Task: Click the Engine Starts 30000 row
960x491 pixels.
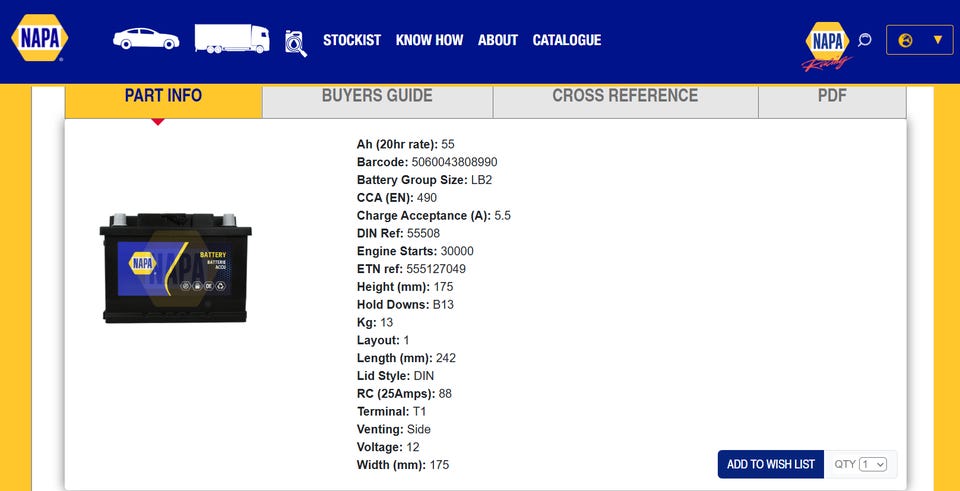Action: (415, 251)
